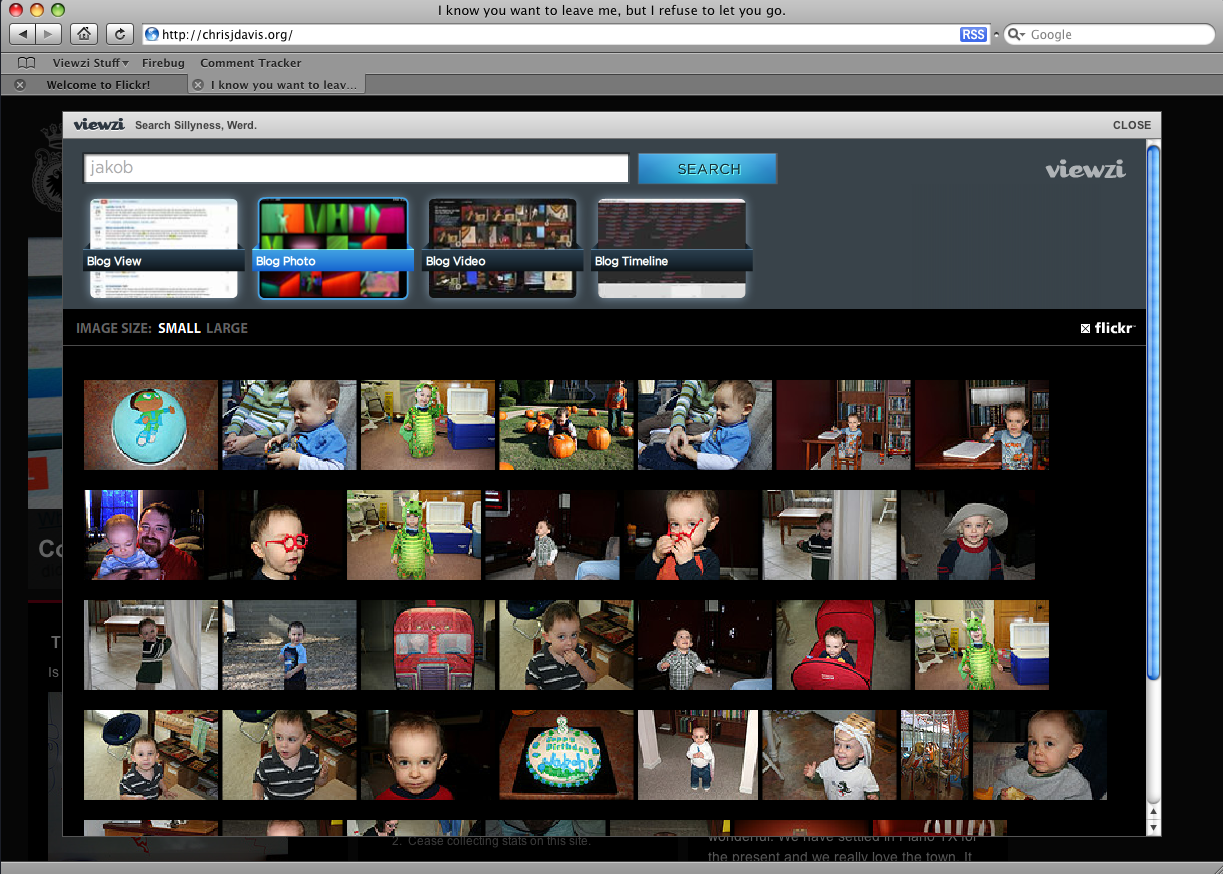This screenshot has height=874, width=1223.
Task: Open the child on gravel outdoors photo
Action: click(289, 645)
